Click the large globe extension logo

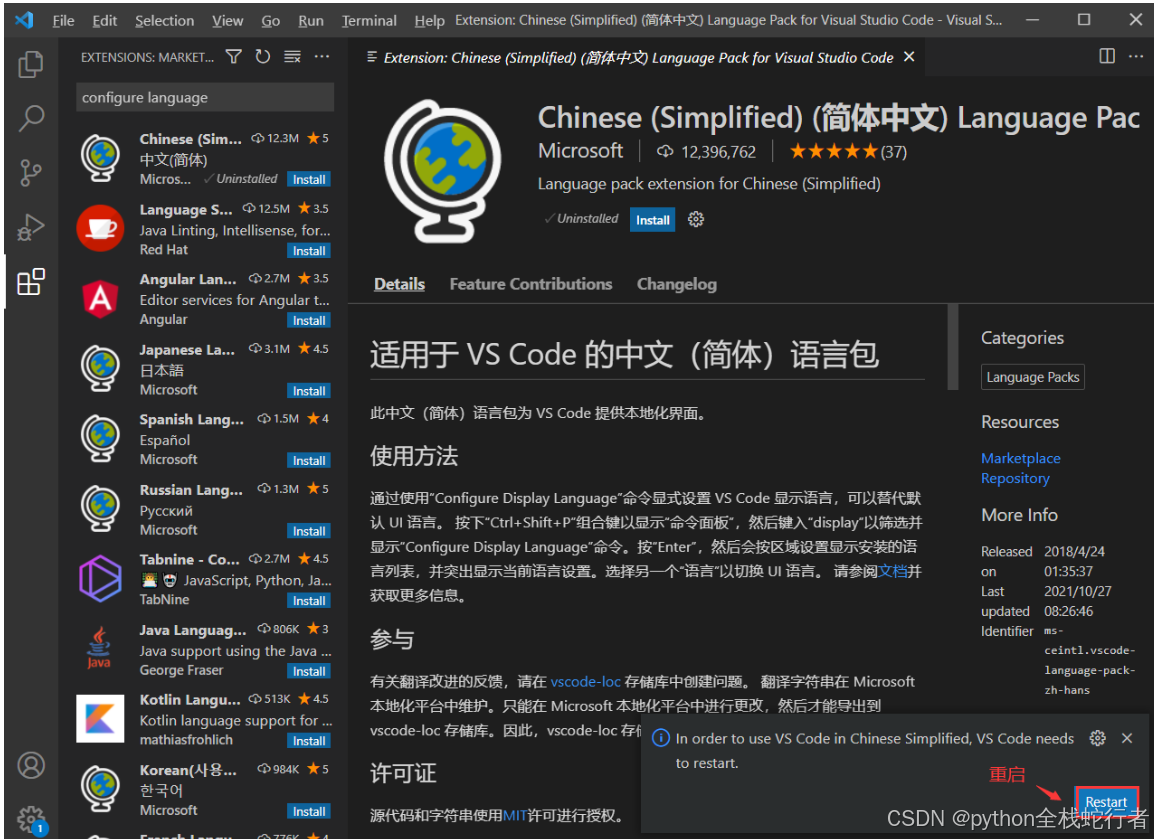click(443, 171)
